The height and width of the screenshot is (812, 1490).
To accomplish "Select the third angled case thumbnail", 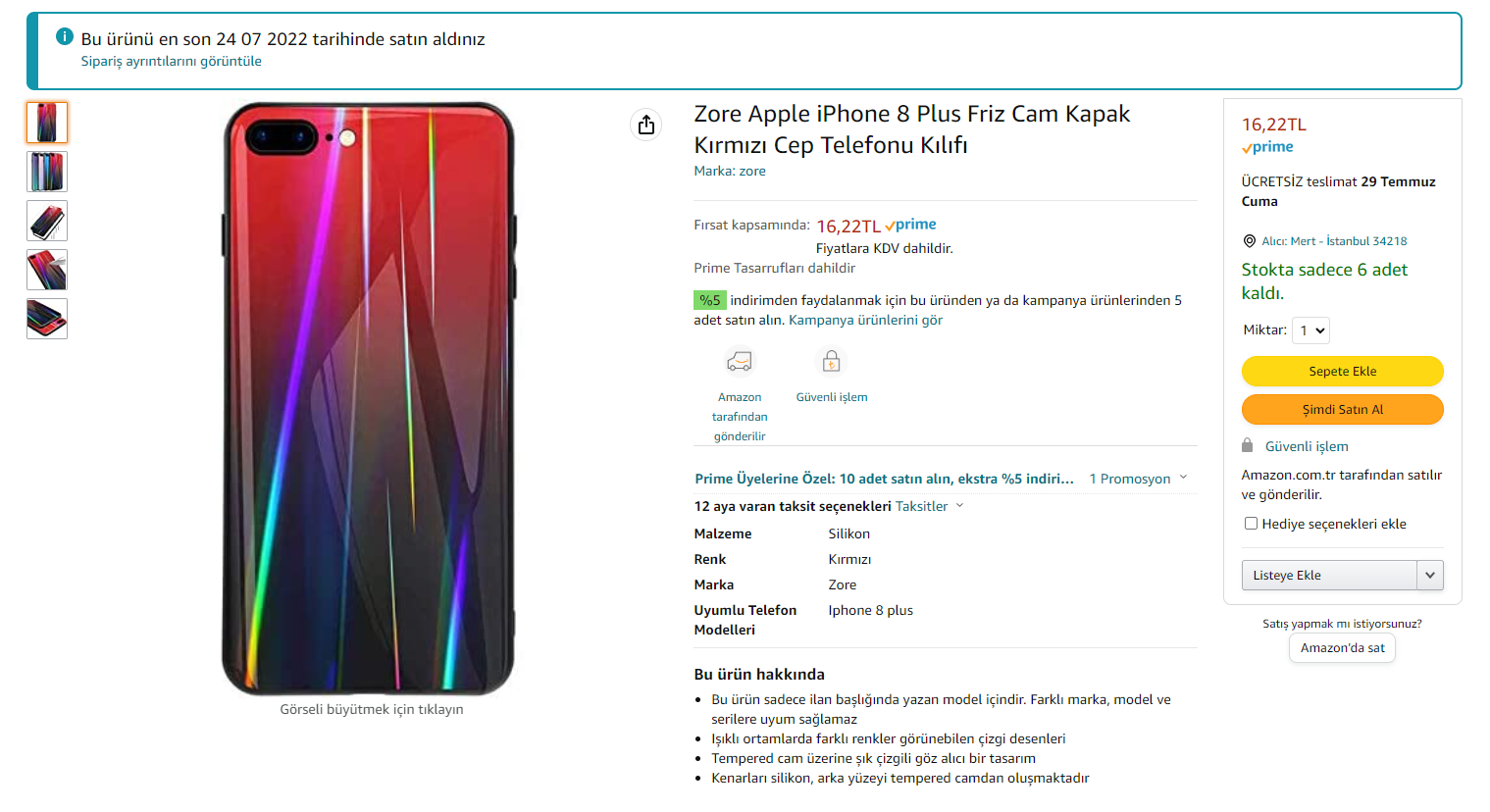I will pos(47,221).
